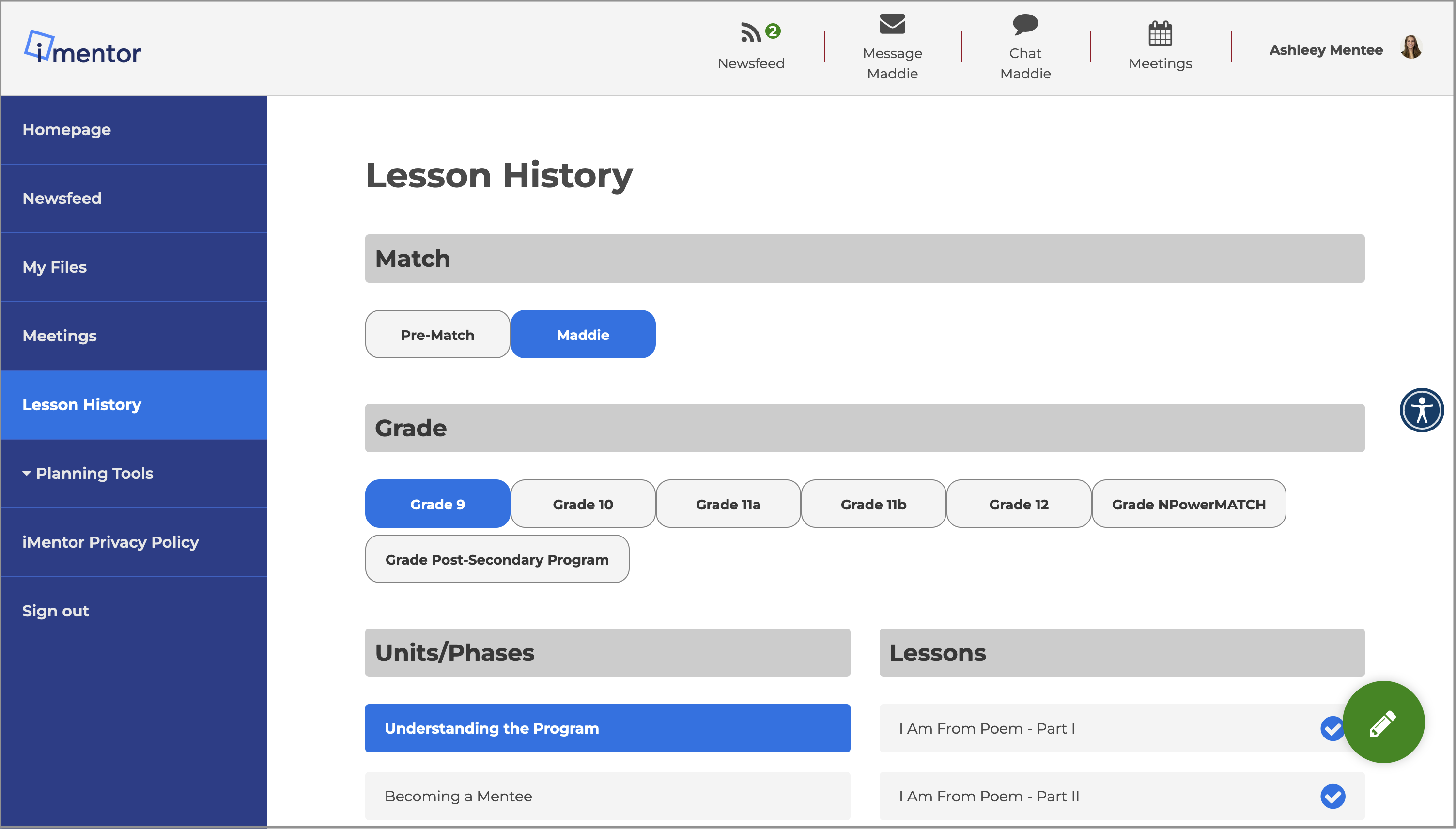
Task: Expand the Planning Tools menu
Action: click(x=94, y=473)
